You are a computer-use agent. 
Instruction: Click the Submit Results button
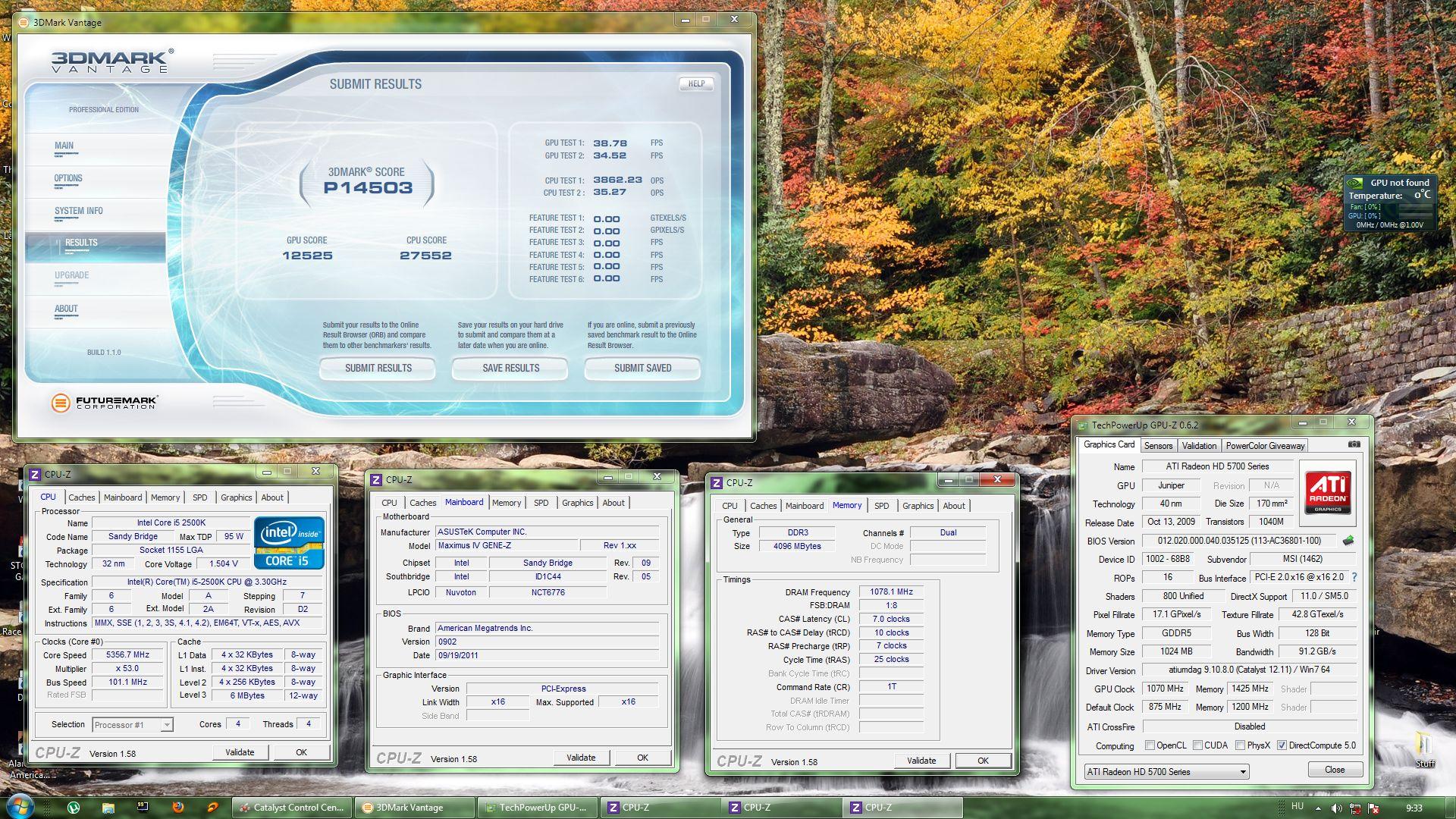(x=378, y=369)
